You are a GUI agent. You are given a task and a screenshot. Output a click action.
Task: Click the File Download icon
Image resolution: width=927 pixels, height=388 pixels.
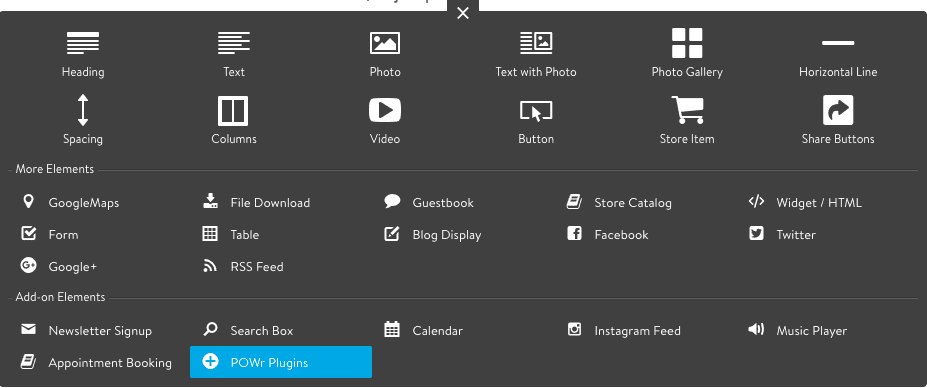210,201
